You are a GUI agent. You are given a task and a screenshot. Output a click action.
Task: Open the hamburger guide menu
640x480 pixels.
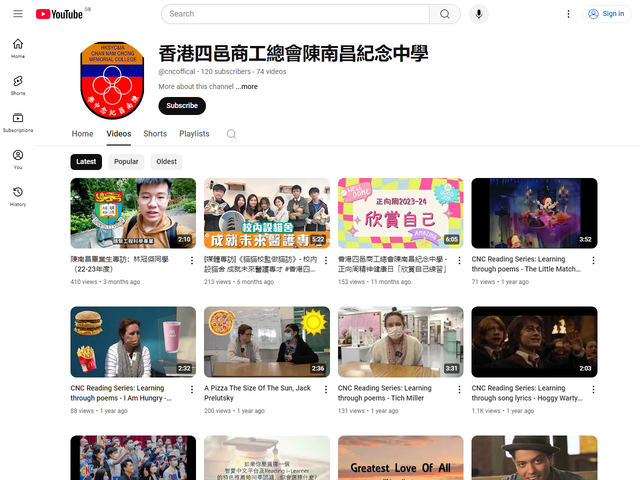tap(18, 14)
